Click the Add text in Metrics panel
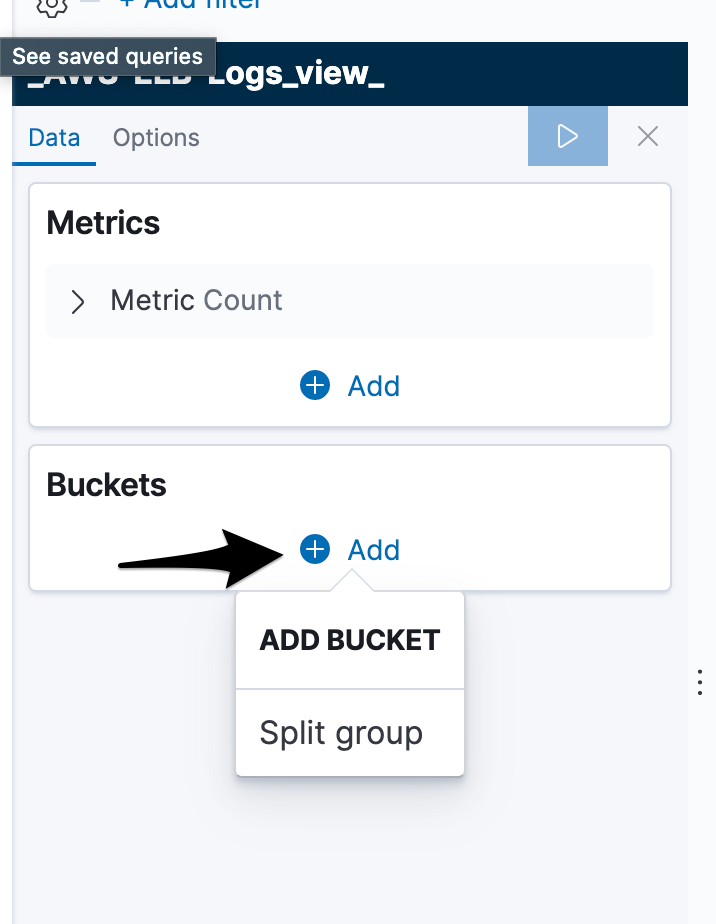 click(374, 386)
